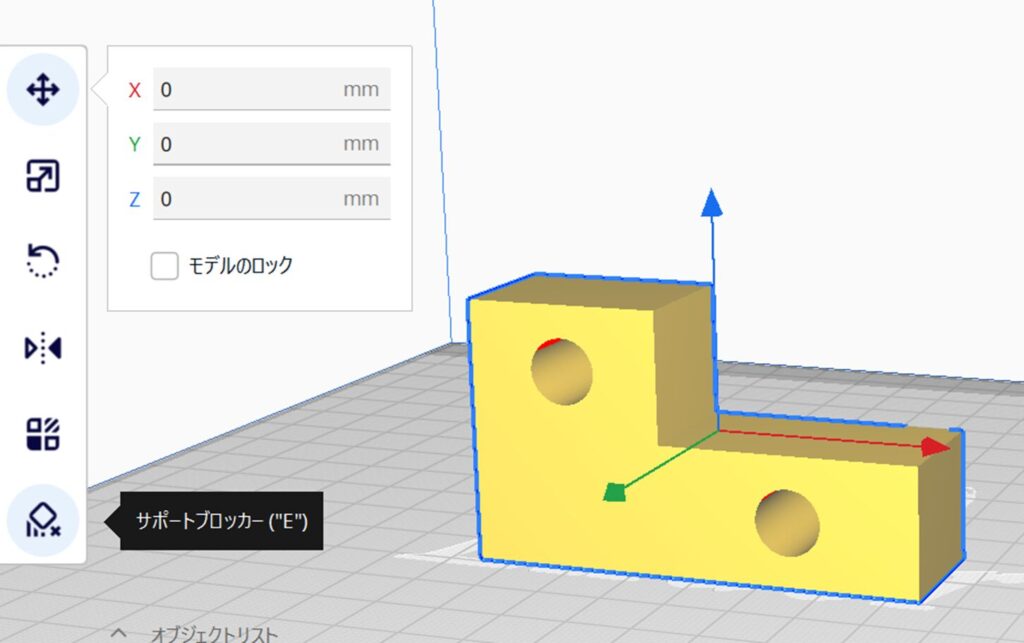Select the Scale tool icon

pyautogui.click(x=43, y=176)
